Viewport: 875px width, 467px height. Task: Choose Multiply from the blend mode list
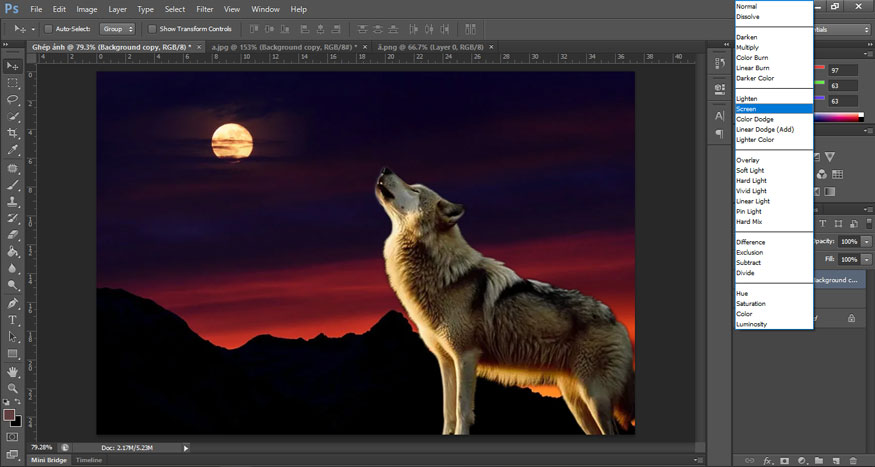point(747,47)
